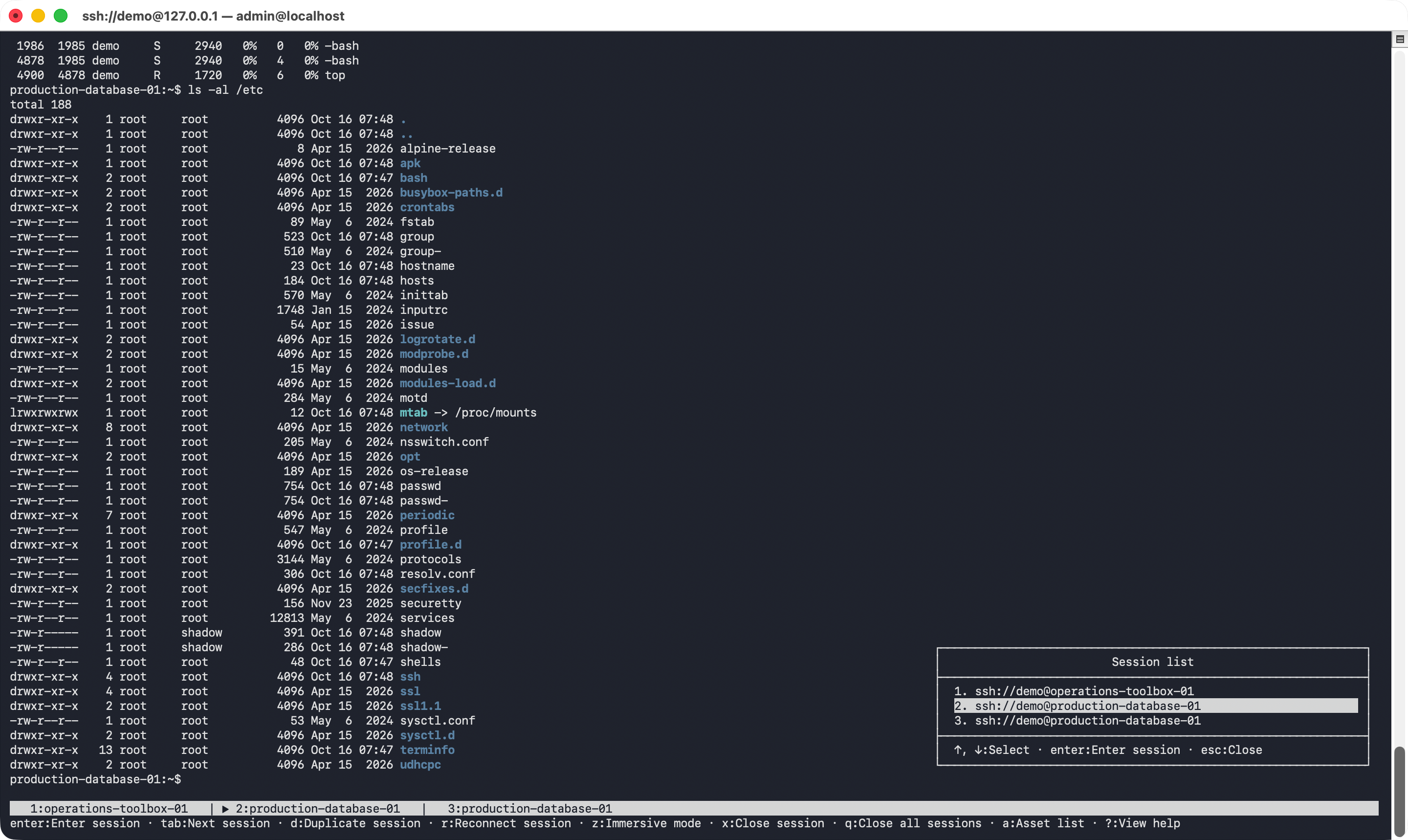Screen dimensions: 1408x840
Task: Click the 'mtab' symlink name
Action: click(x=413, y=413)
